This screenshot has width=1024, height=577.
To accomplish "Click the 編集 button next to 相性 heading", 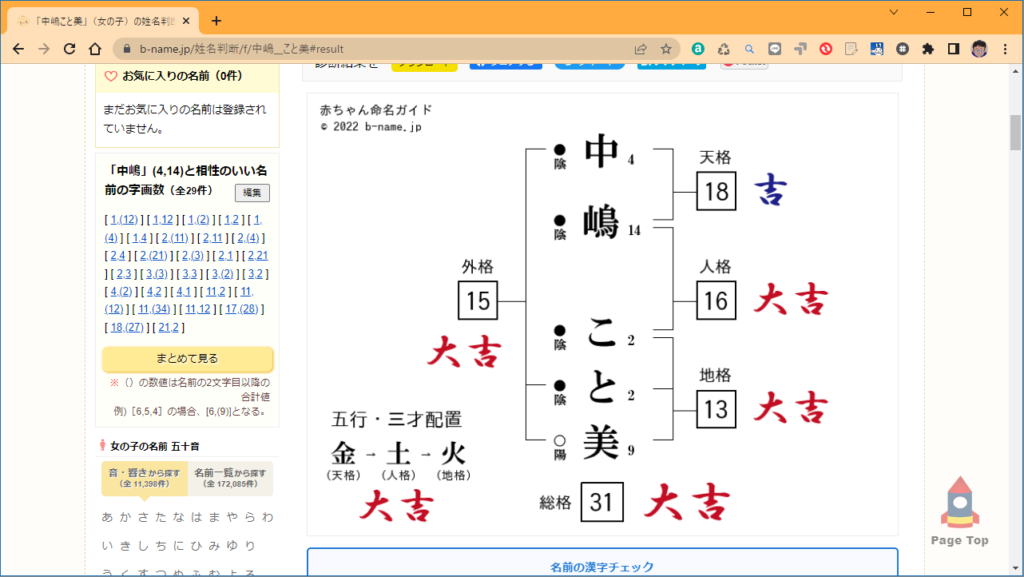I will (251, 192).
